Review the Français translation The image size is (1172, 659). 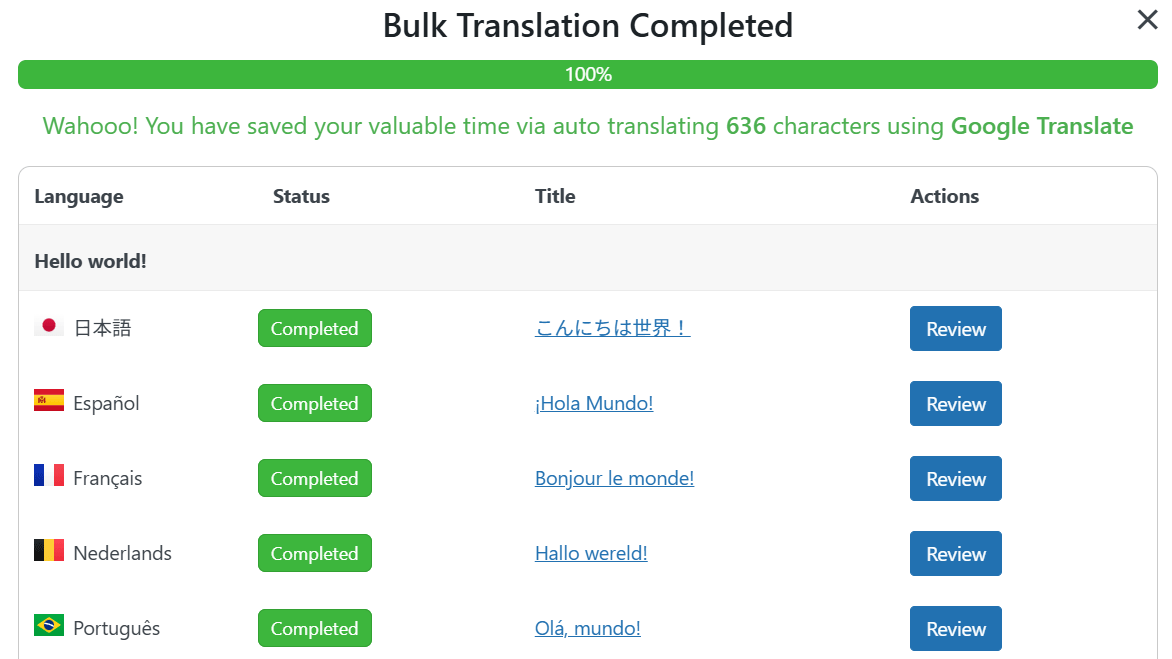pos(955,479)
